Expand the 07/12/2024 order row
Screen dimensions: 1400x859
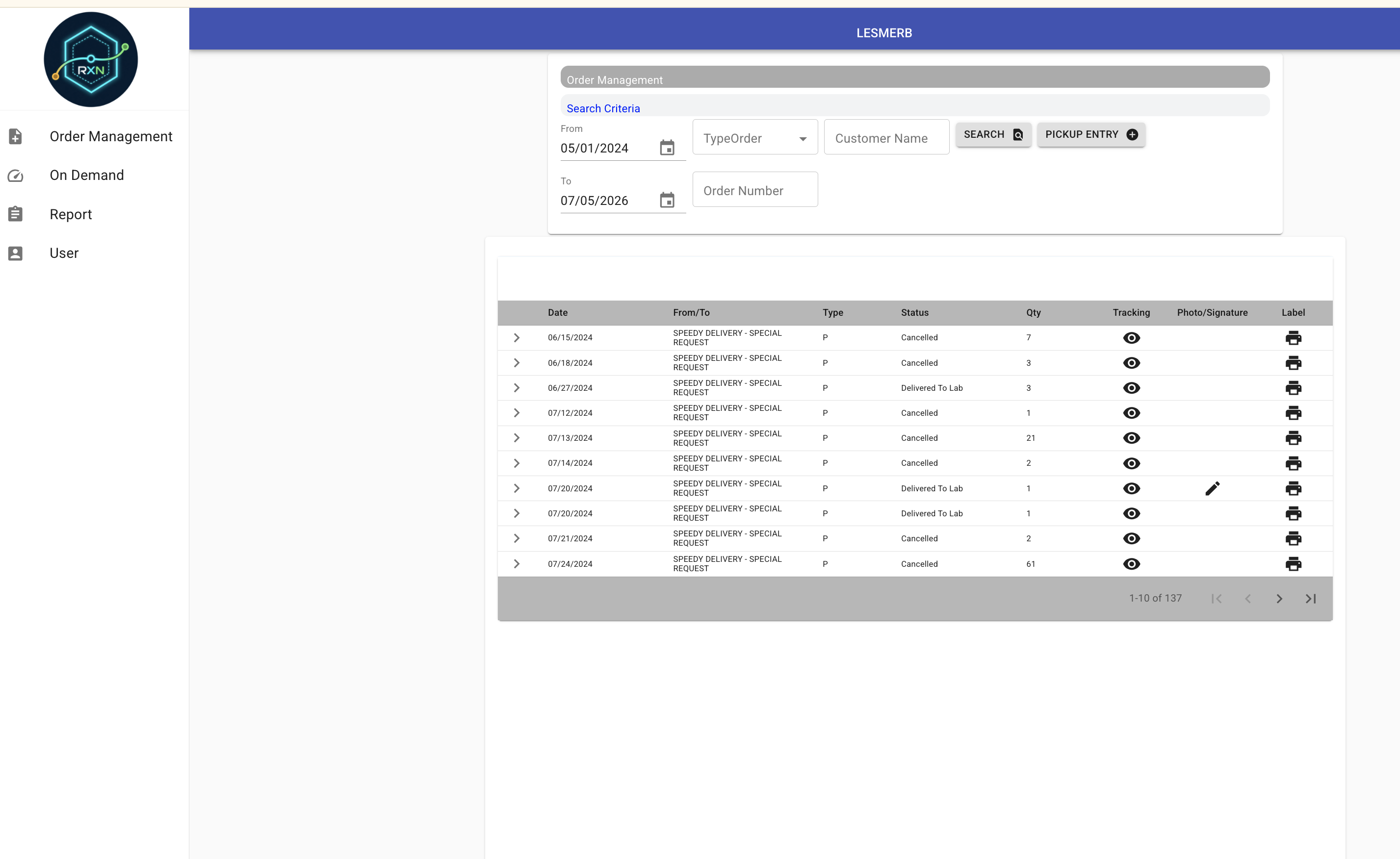click(x=516, y=413)
